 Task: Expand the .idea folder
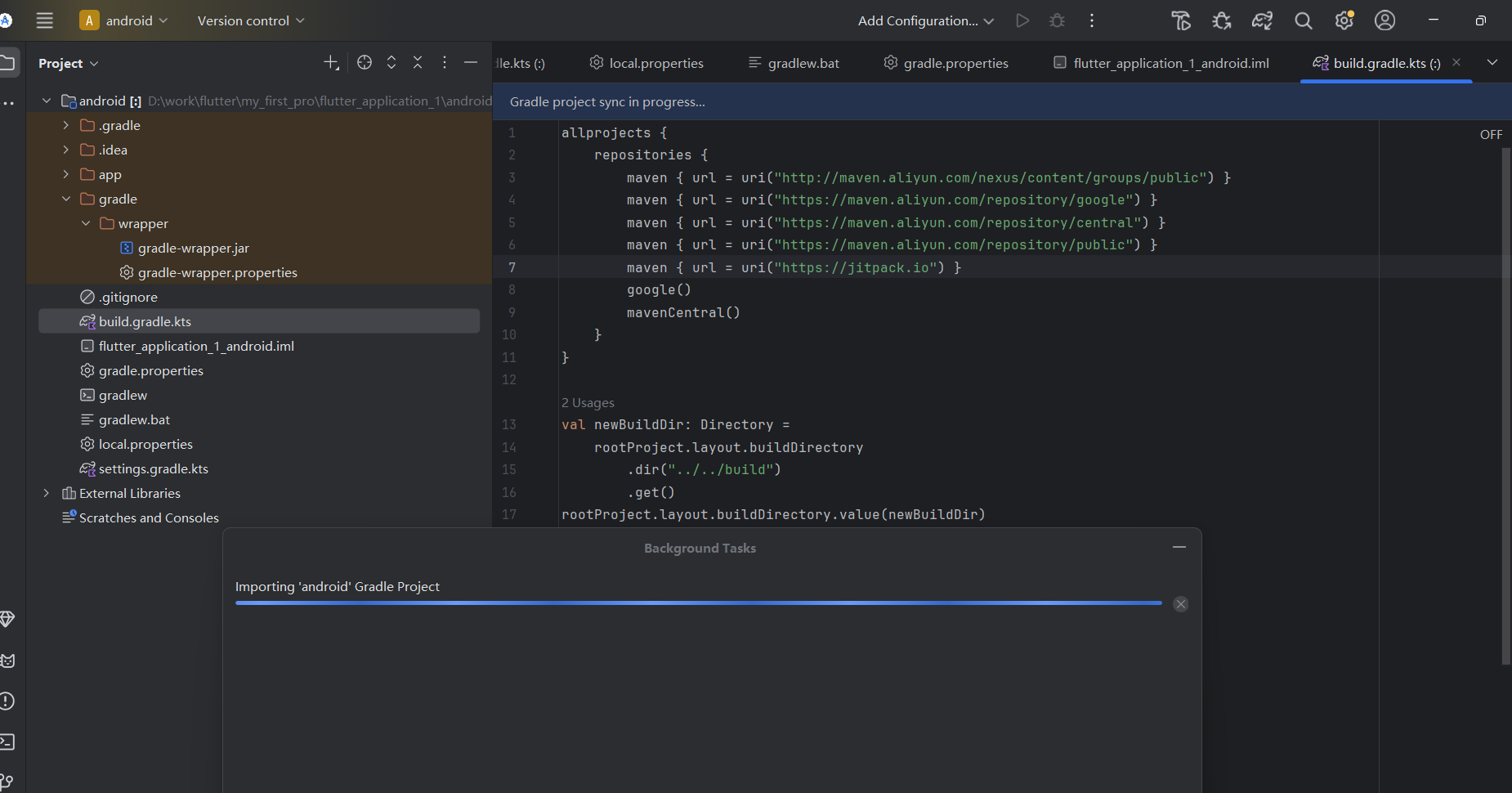click(x=66, y=150)
